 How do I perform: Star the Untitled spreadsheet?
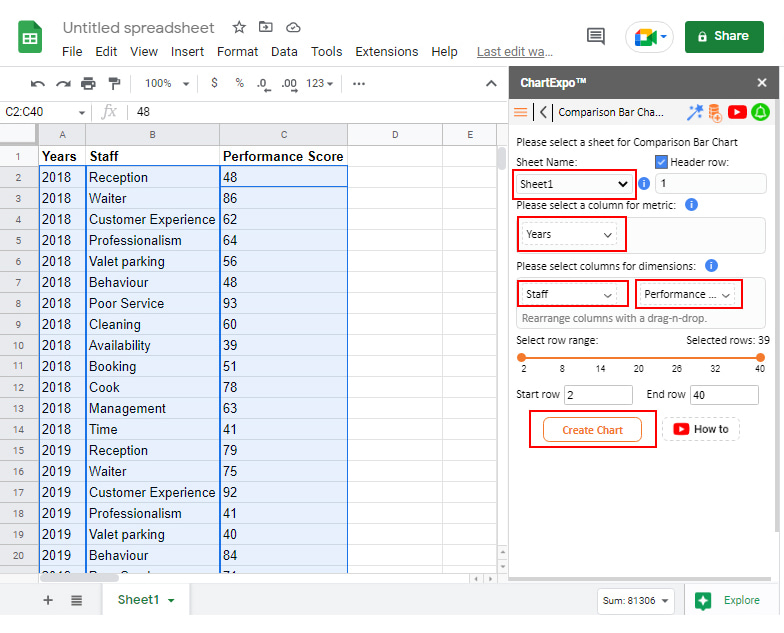pos(239,27)
